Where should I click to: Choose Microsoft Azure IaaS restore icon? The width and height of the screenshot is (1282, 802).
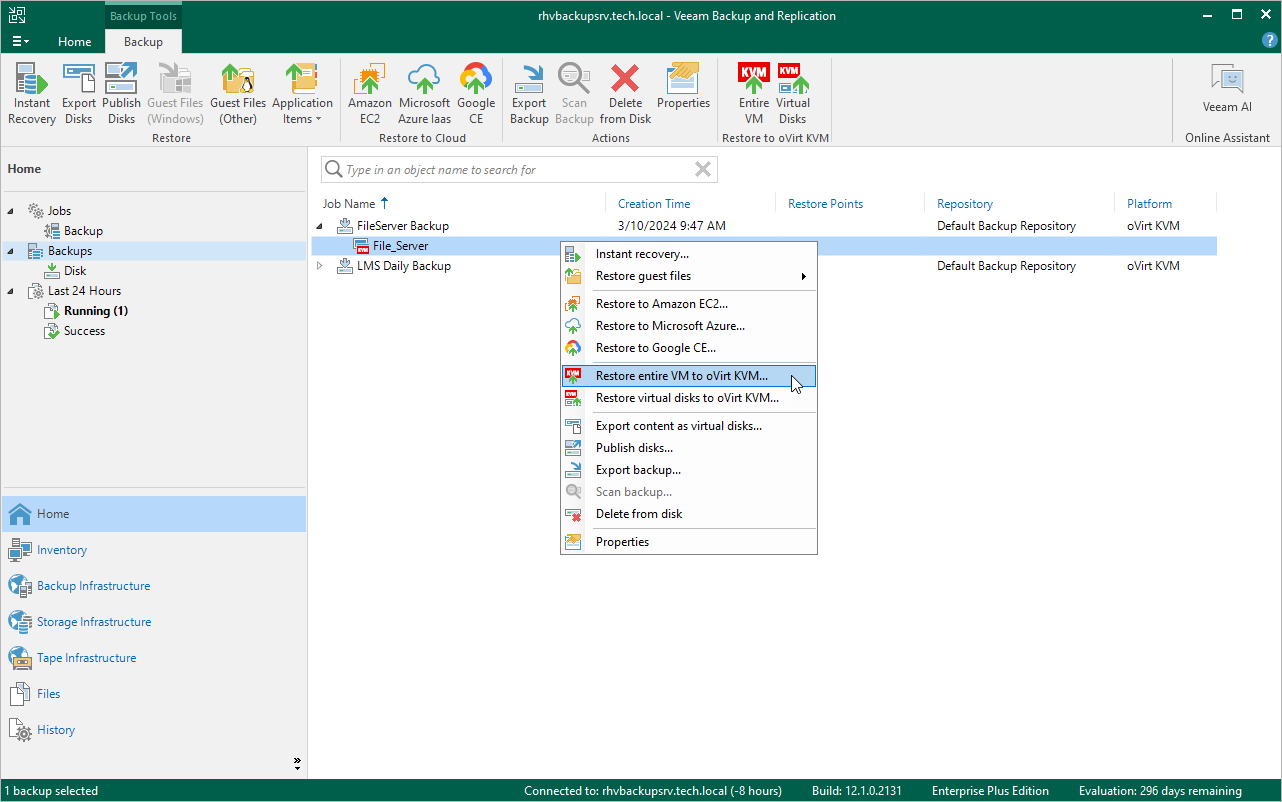click(424, 93)
